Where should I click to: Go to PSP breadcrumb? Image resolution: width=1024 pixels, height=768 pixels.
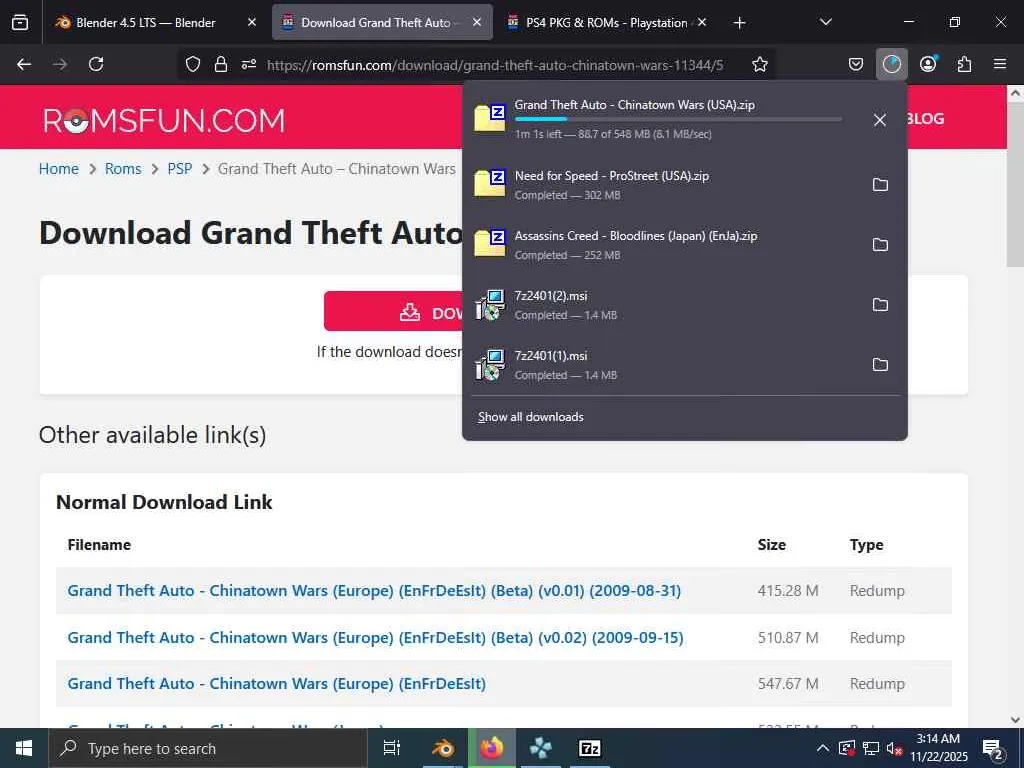(180, 169)
